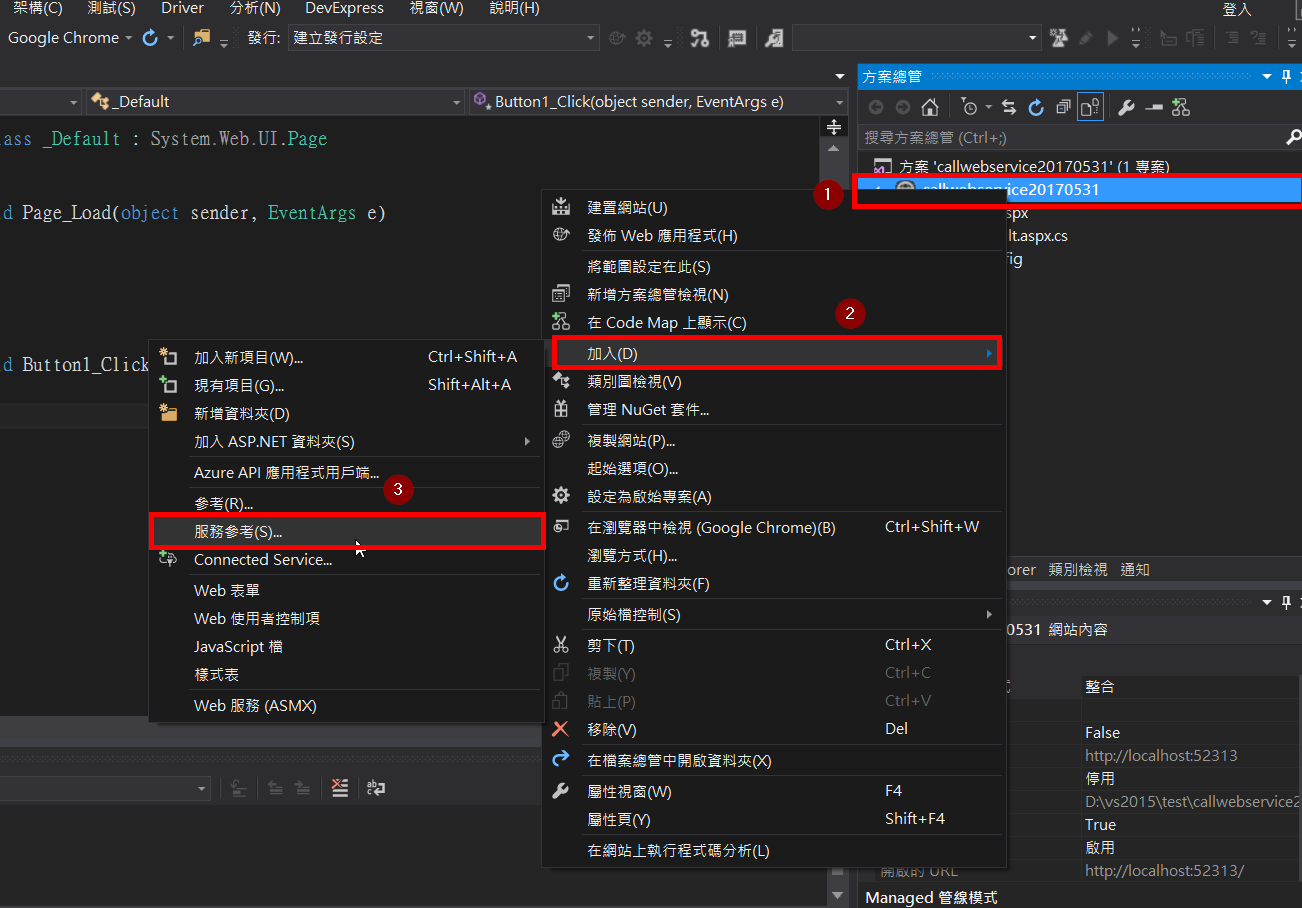Toggle the show all files icon
This screenshot has height=908, width=1302.
pos(1090,107)
